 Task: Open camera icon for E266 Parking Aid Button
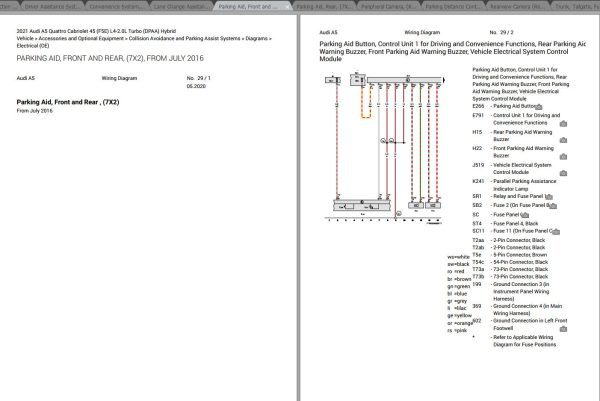pyautogui.click(x=539, y=106)
